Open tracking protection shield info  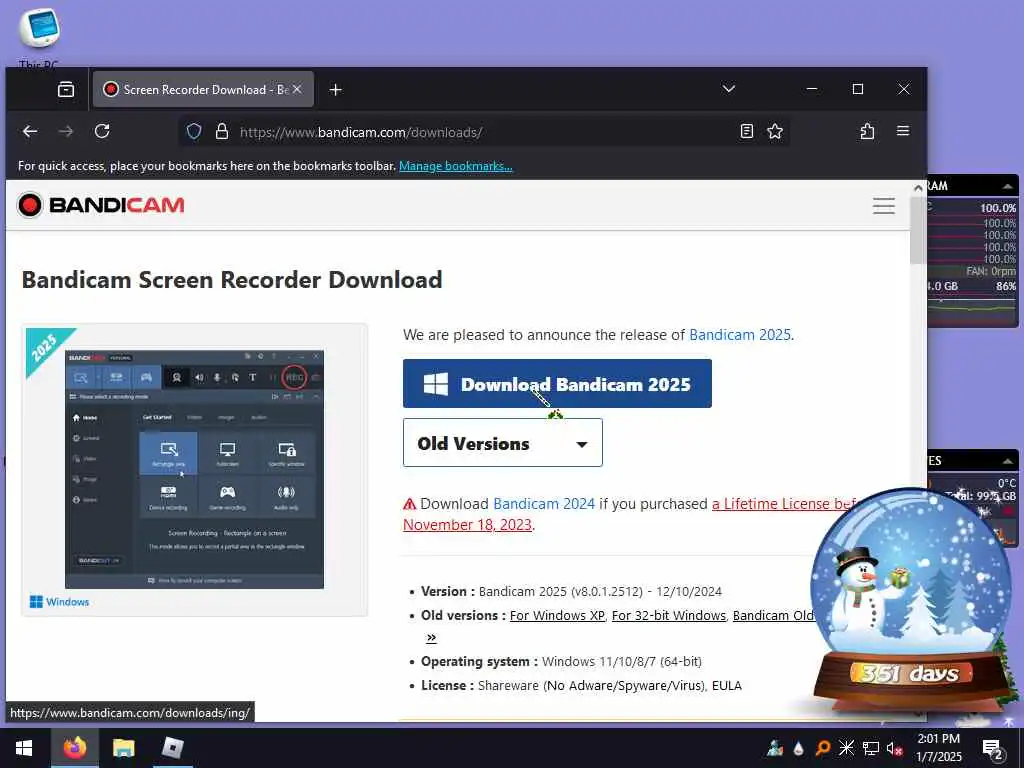pos(194,131)
